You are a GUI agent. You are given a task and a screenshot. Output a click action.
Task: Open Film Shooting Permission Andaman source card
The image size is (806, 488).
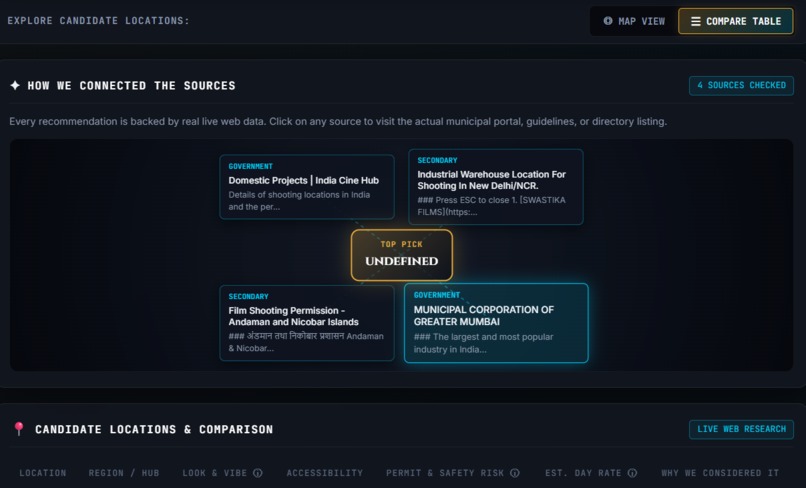[x=307, y=323]
